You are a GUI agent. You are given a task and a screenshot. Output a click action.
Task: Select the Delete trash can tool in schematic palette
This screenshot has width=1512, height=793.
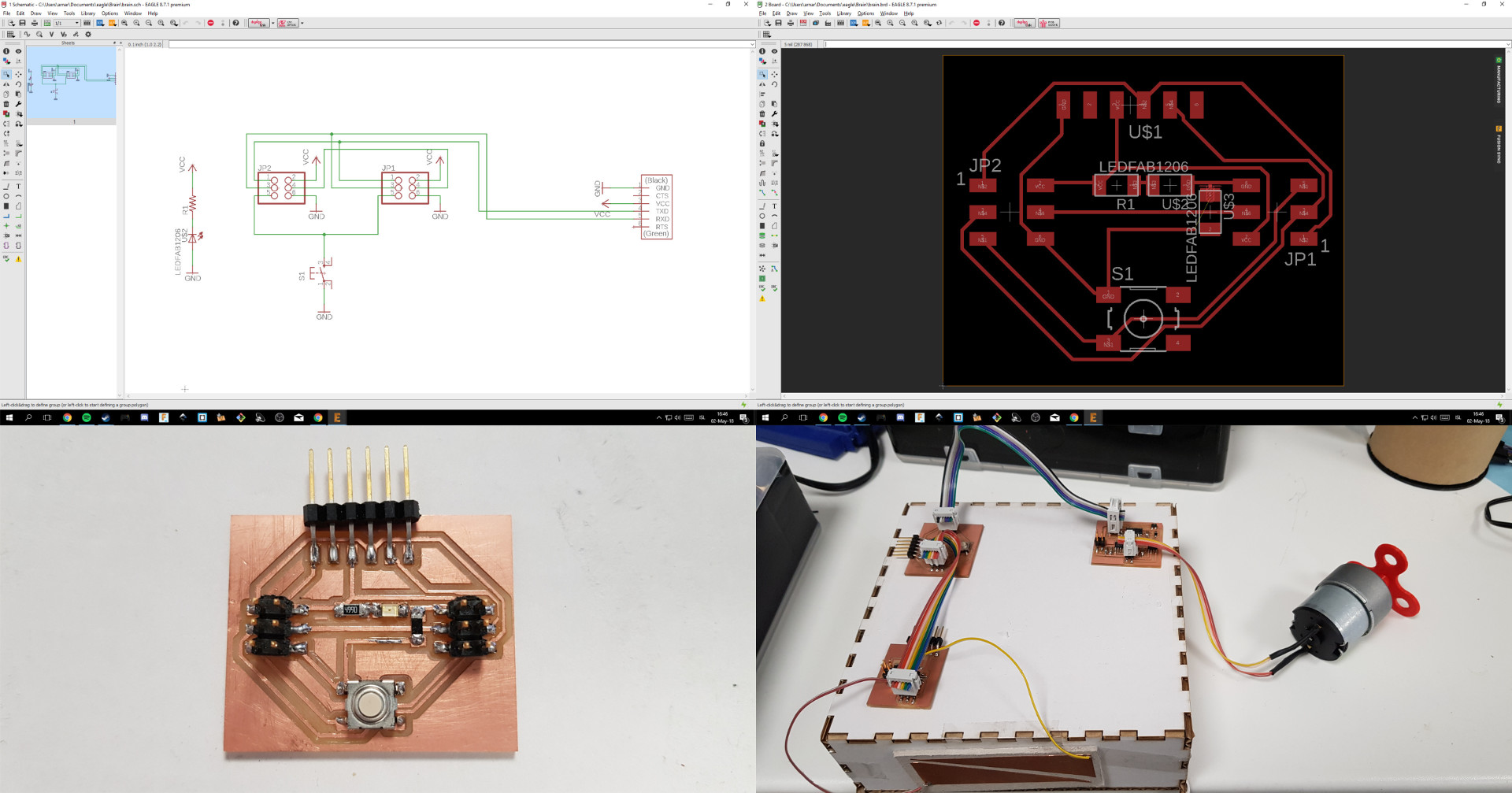[x=6, y=104]
